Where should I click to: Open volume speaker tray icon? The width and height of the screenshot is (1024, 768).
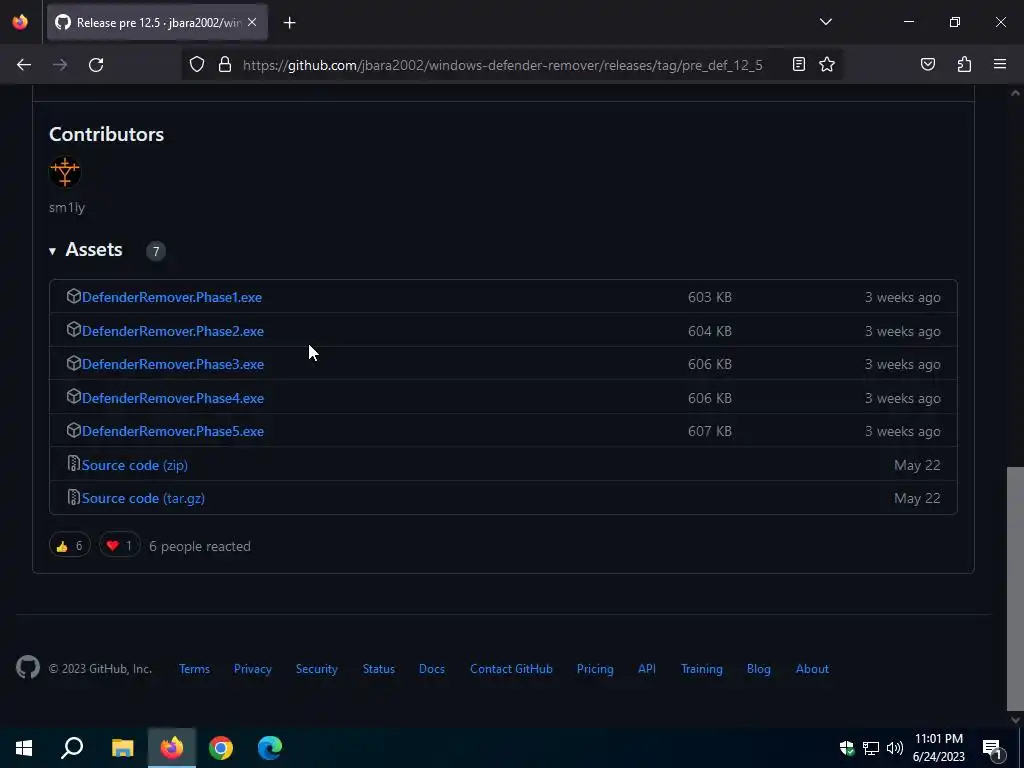pyautogui.click(x=895, y=748)
